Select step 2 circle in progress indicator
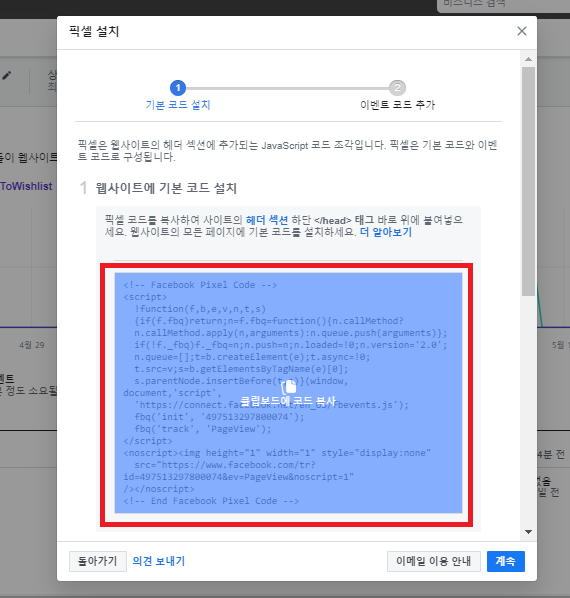Viewport: 570px width, 598px height. (397, 88)
